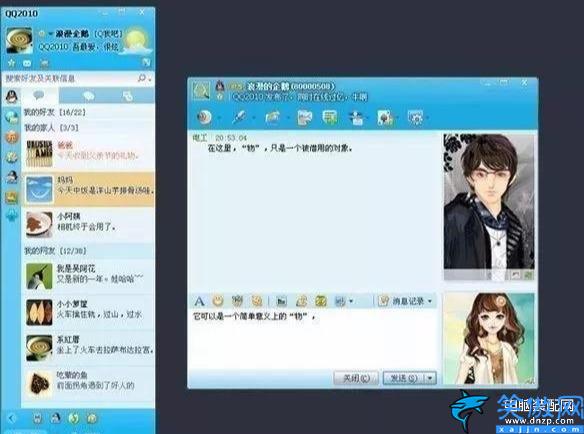
Task: Select the 系红唇 contact
Action: click(88, 347)
